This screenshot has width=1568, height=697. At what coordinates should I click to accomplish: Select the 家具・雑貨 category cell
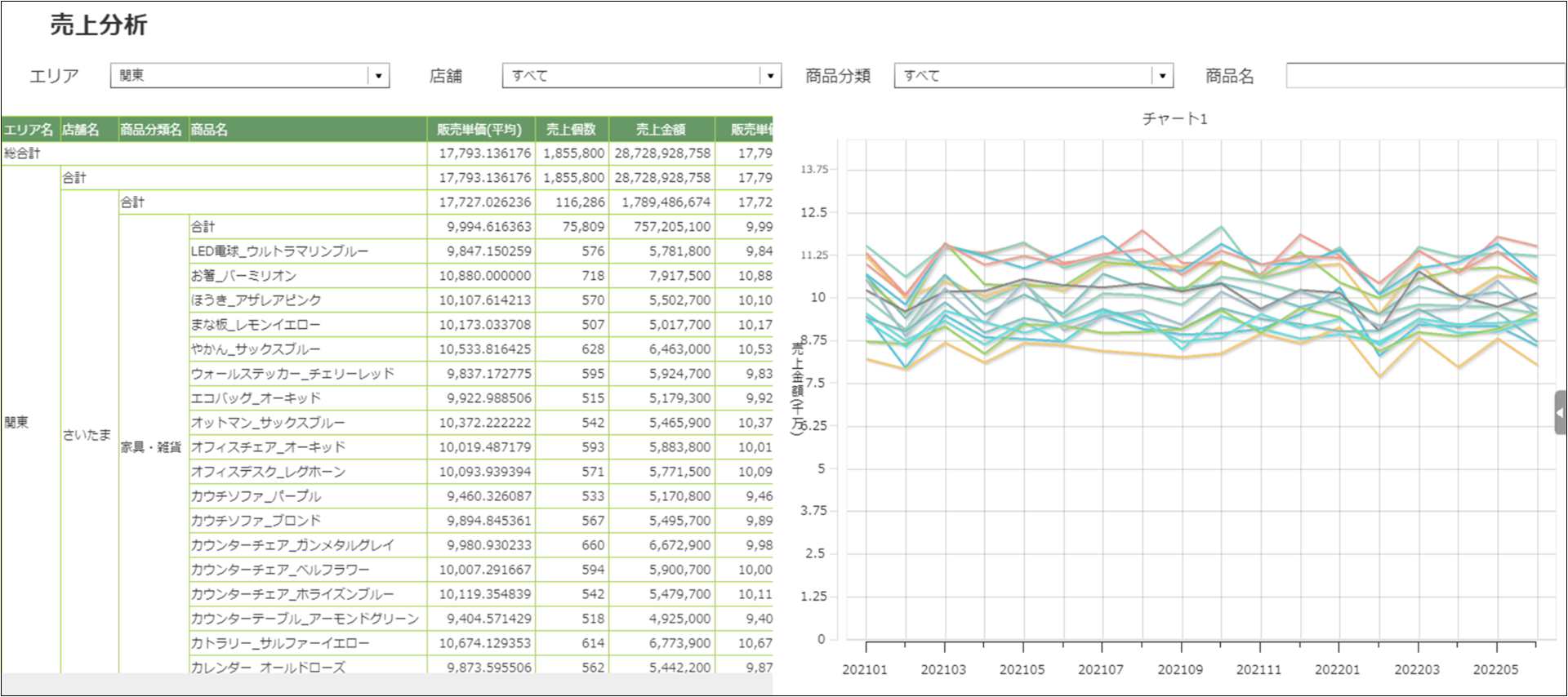coord(152,447)
